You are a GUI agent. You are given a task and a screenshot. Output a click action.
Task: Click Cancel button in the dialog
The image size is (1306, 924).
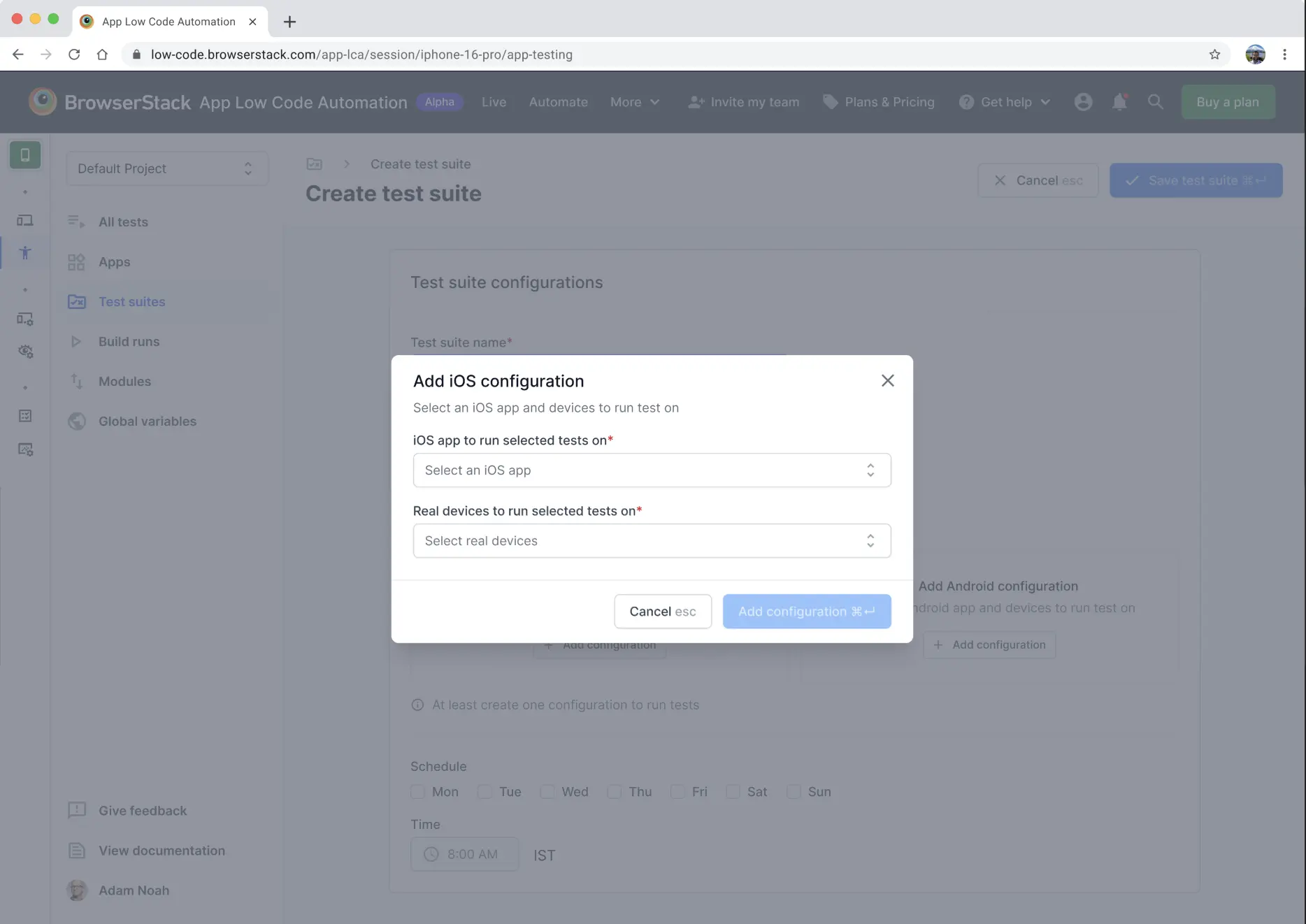[x=662, y=612]
